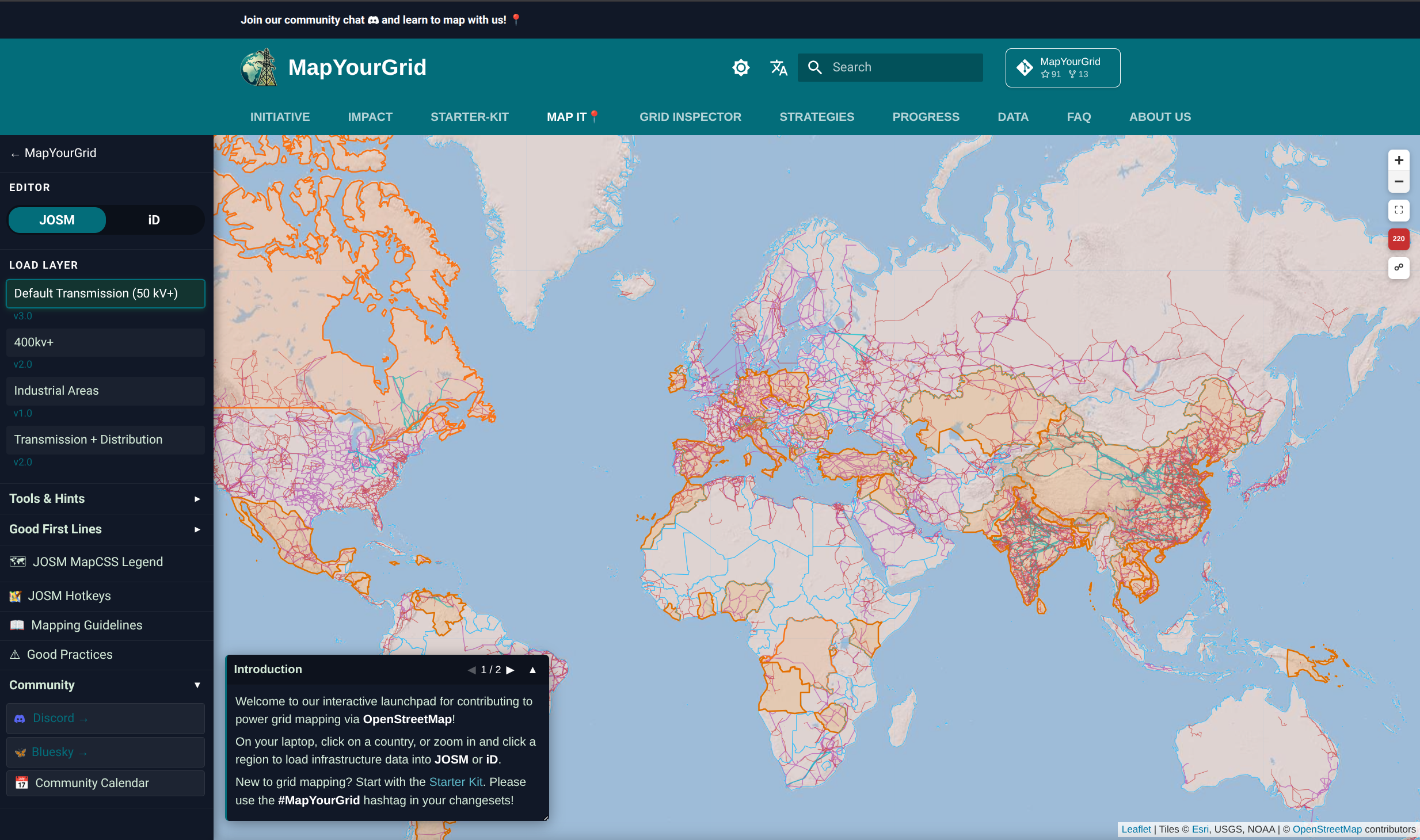Collapse the Introduction panel
1420x840 pixels.
pos(532,670)
